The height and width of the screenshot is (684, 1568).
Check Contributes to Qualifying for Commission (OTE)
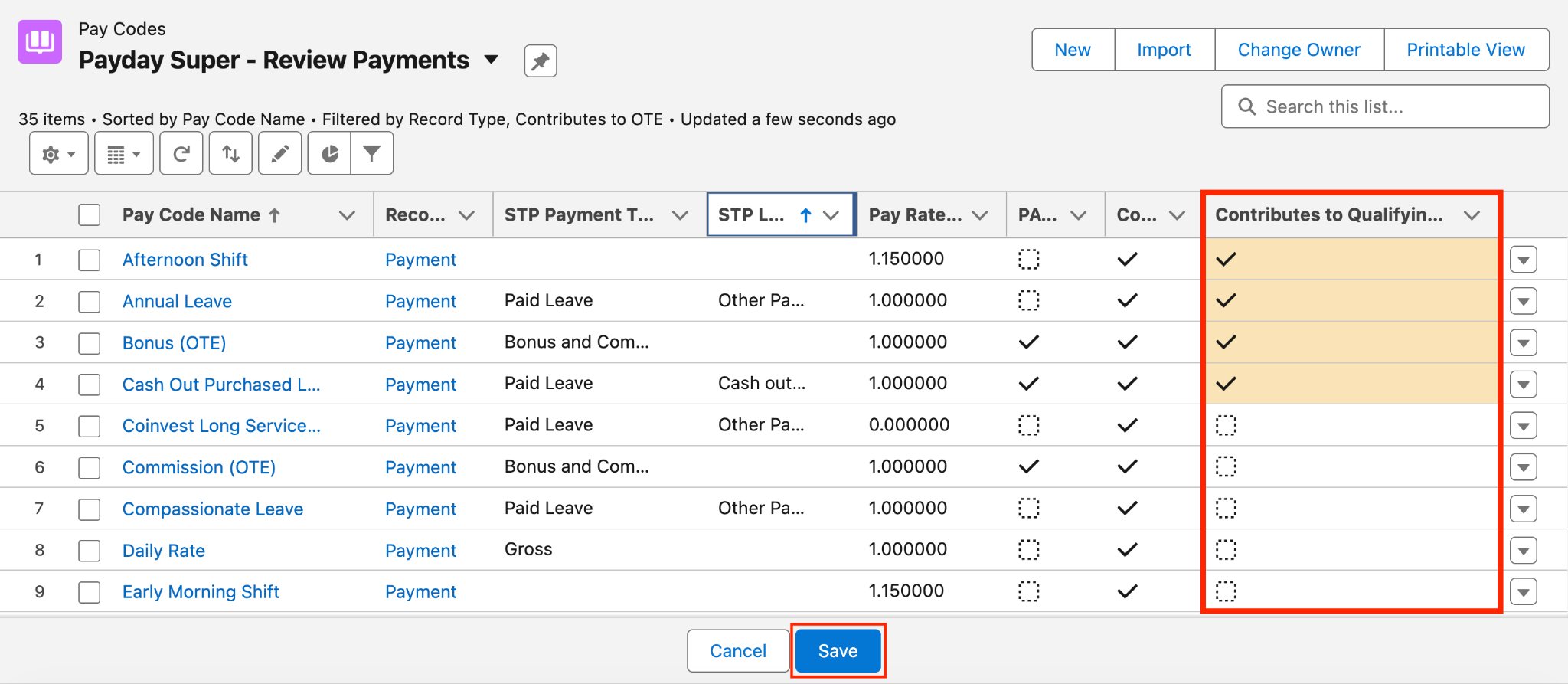pyautogui.click(x=1227, y=466)
